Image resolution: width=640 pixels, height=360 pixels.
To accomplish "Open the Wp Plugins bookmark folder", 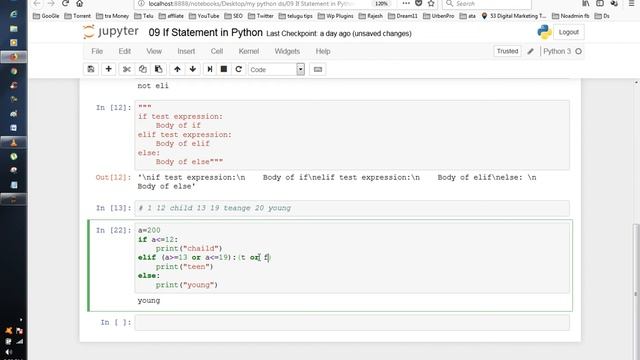I will pos(336,16).
